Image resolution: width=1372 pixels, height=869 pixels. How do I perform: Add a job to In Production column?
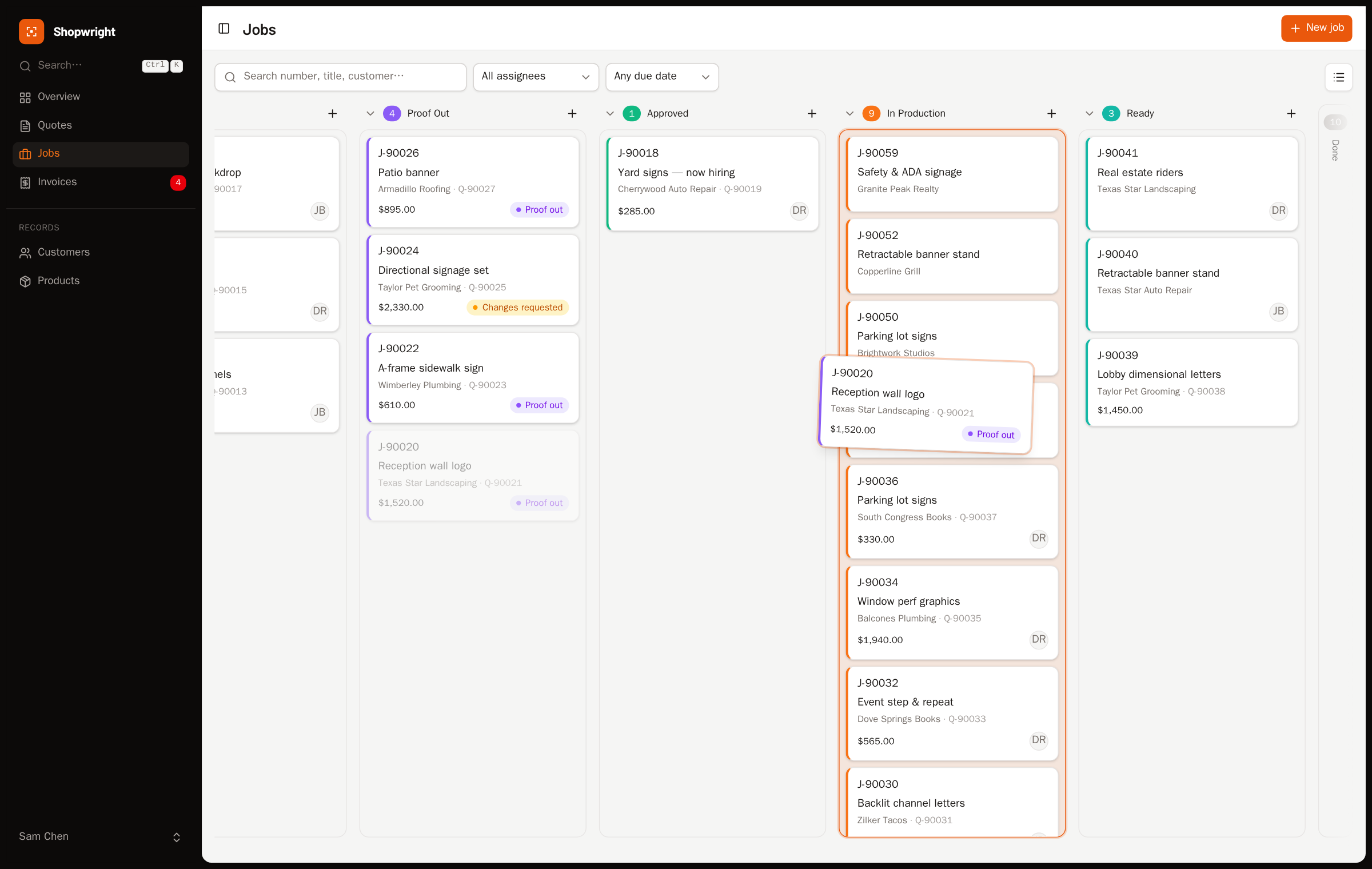click(x=1051, y=114)
